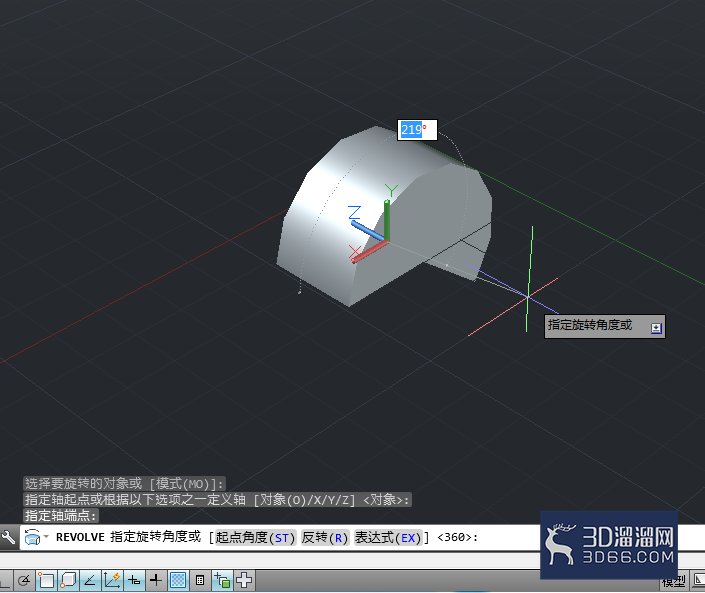Image resolution: width=705 pixels, height=593 pixels.
Task: Click the green Y axis of UCS icon
Action: click(387, 220)
